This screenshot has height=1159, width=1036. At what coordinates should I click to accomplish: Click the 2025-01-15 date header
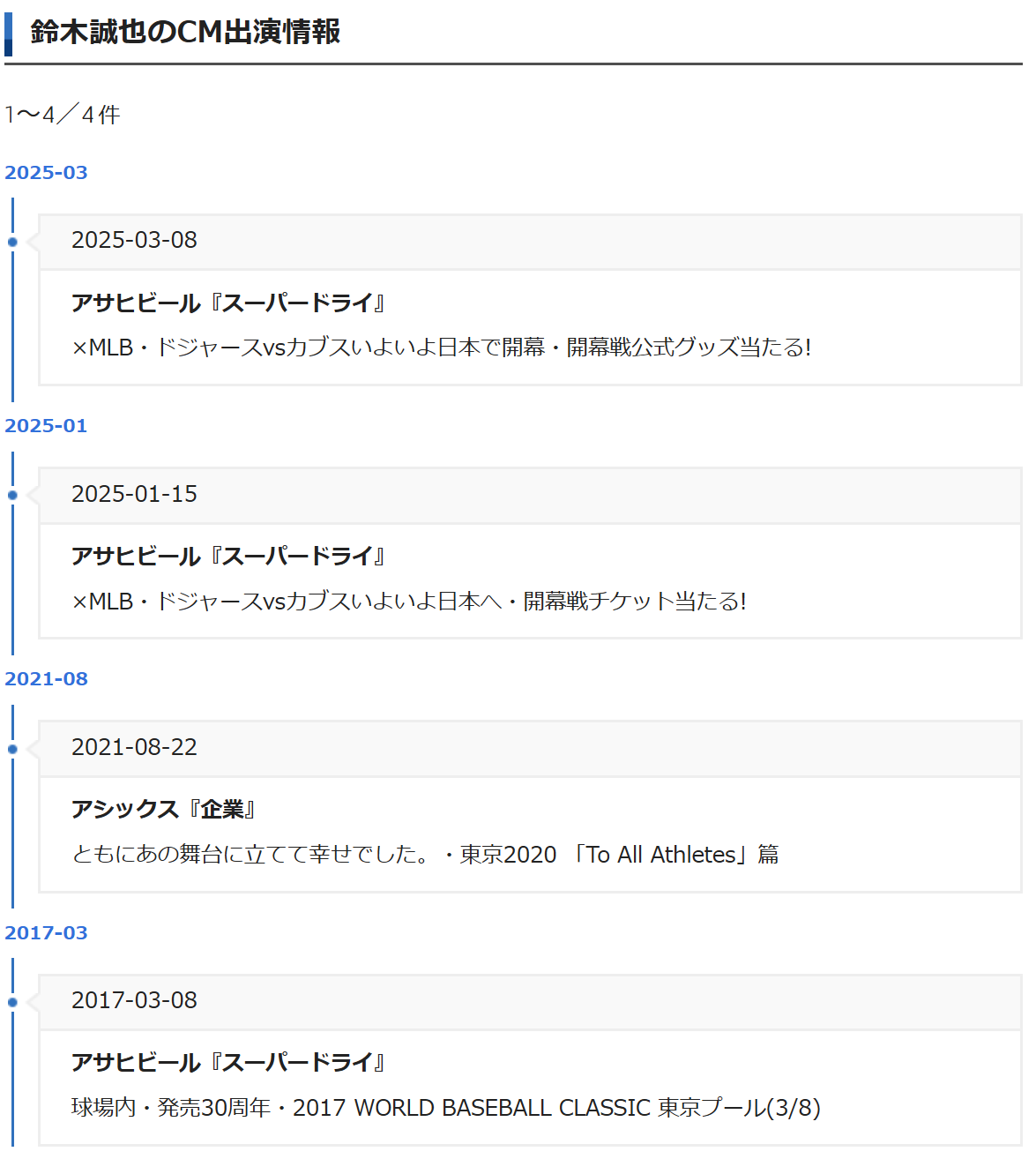(134, 494)
